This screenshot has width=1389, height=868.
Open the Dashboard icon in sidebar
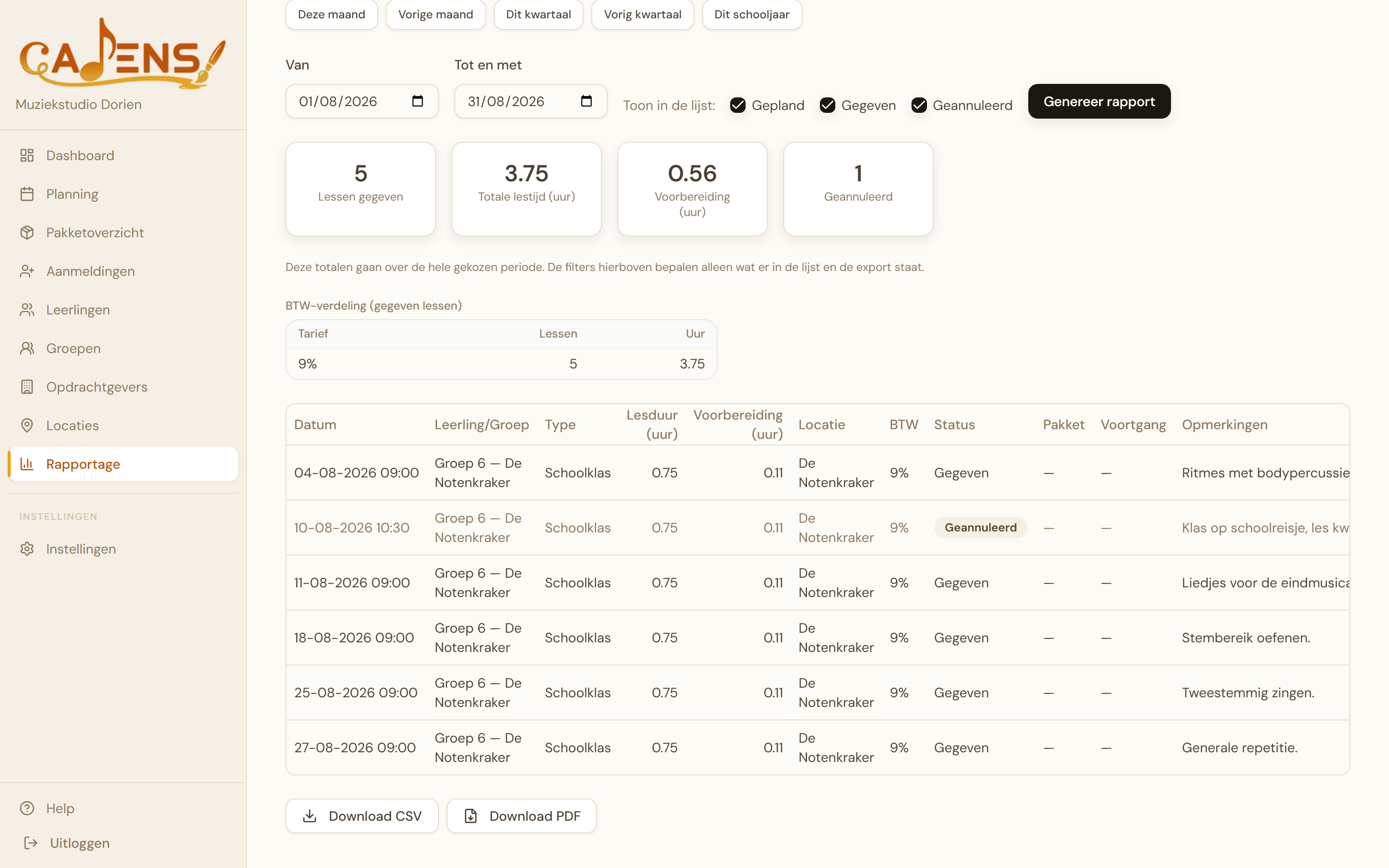click(27, 155)
